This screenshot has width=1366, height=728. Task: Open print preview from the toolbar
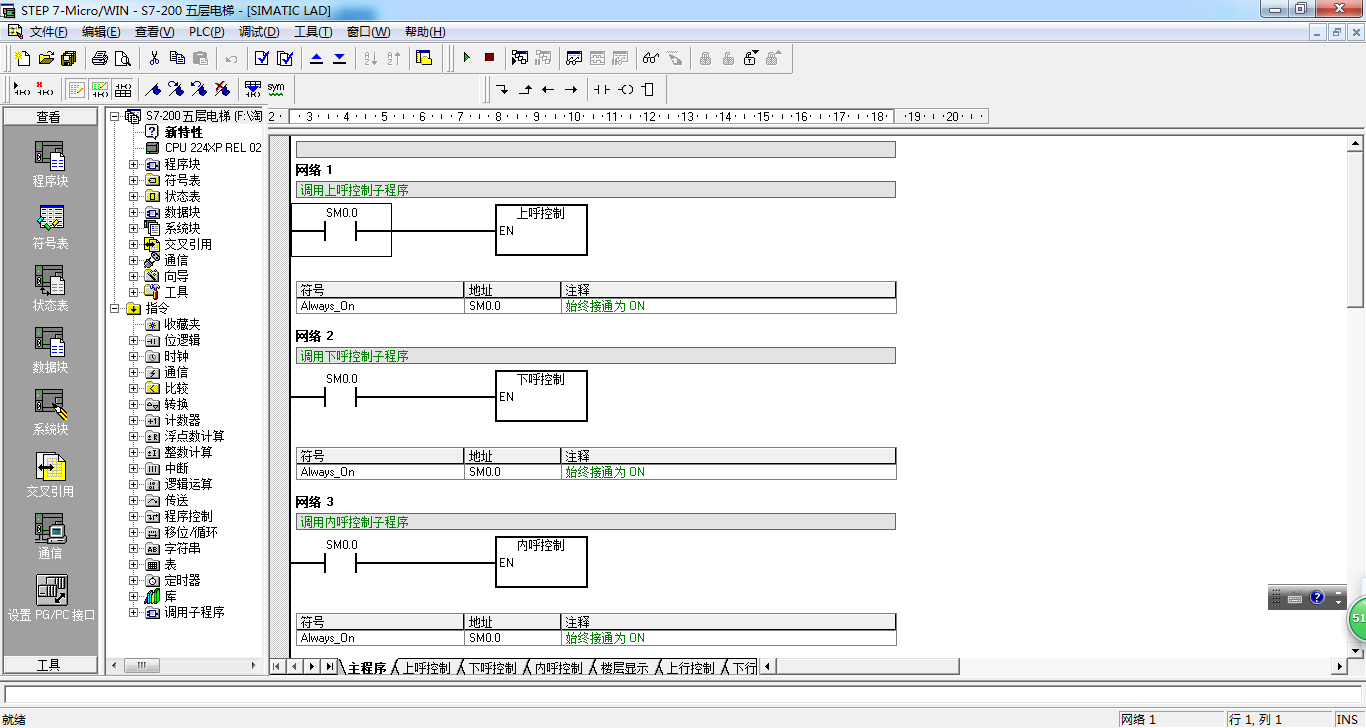point(123,58)
